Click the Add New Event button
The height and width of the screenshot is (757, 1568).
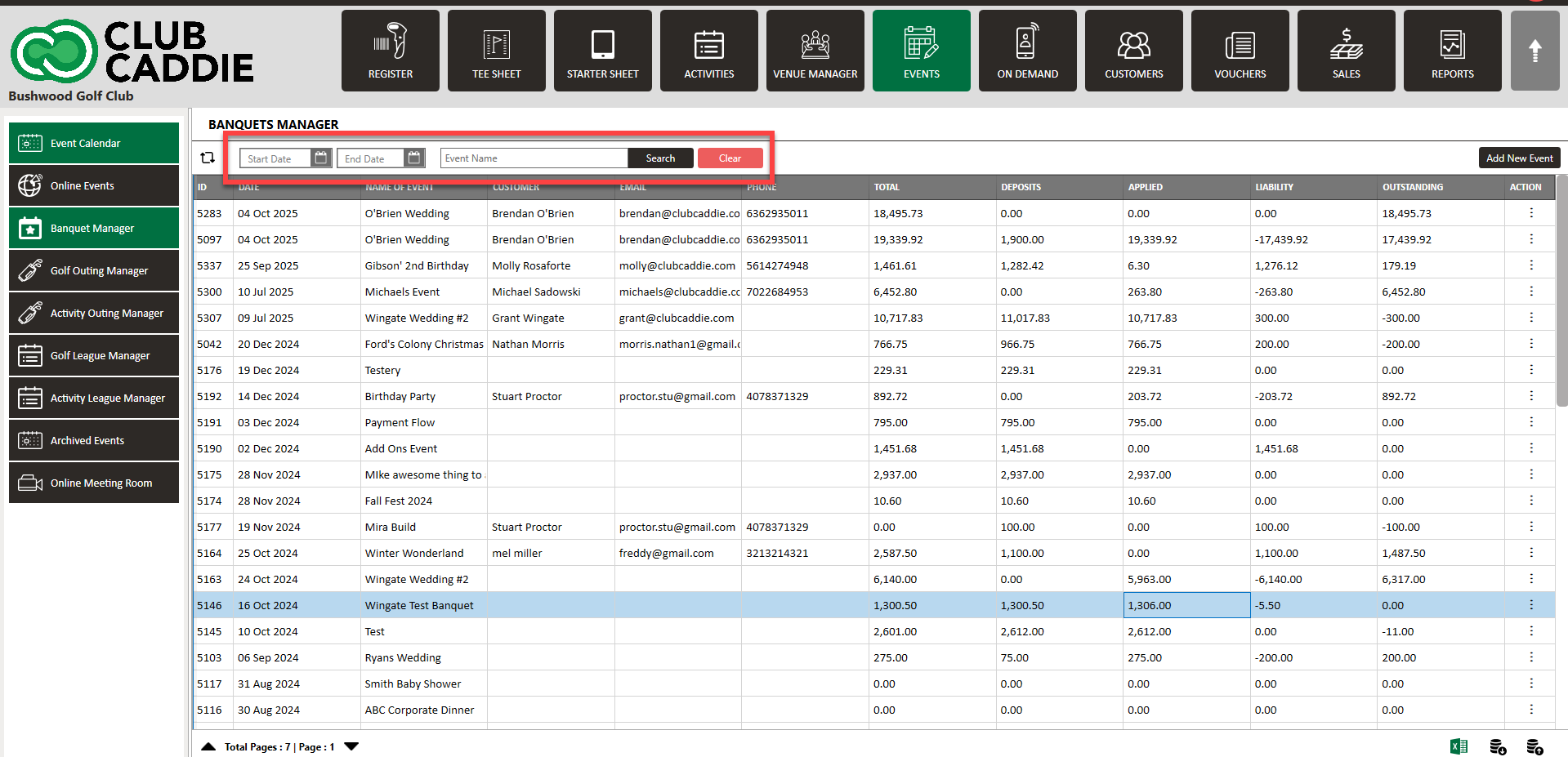pyautogui.click(x=1519, y=158)
